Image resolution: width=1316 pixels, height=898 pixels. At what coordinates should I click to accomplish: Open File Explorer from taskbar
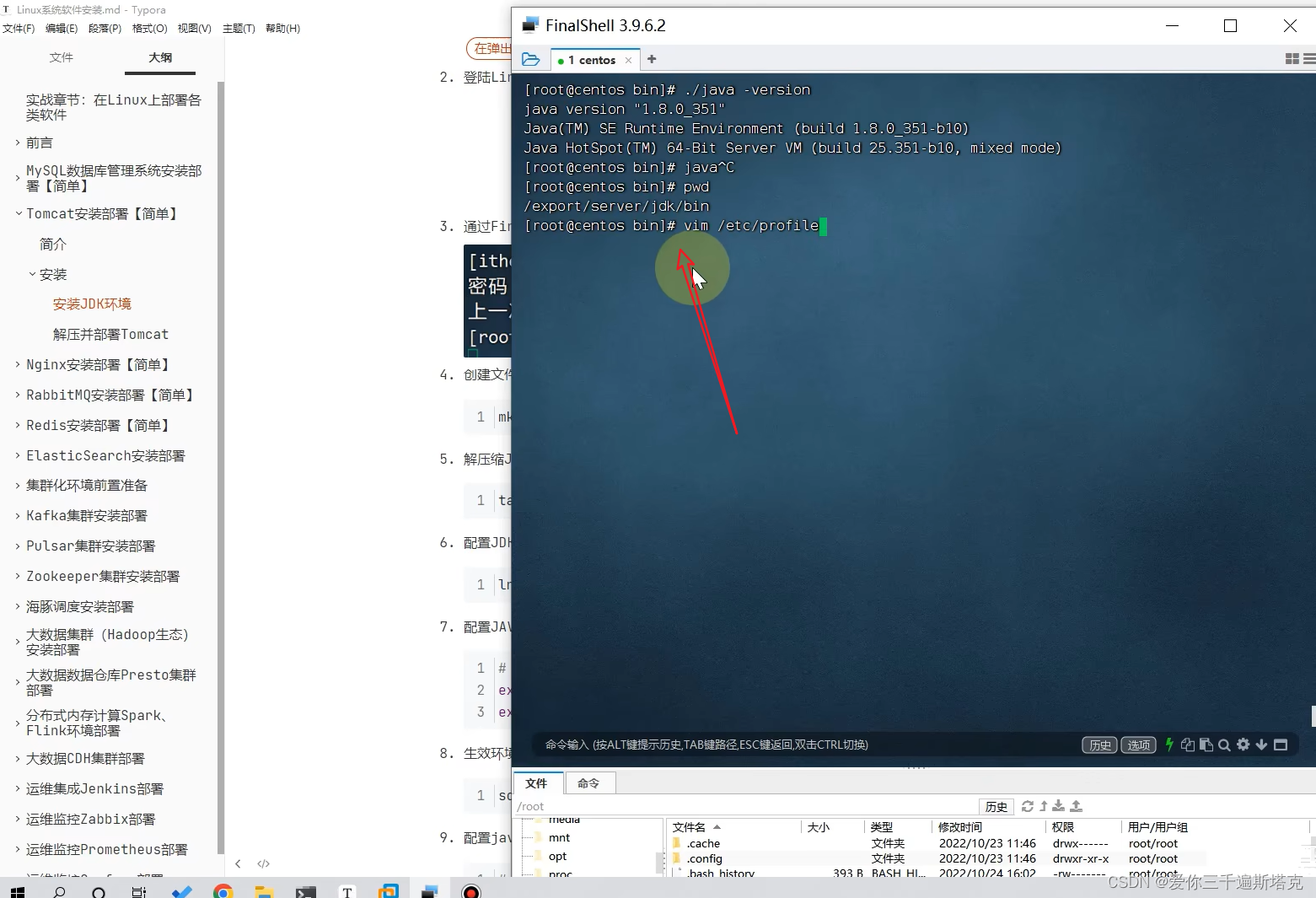pos(264,891)
